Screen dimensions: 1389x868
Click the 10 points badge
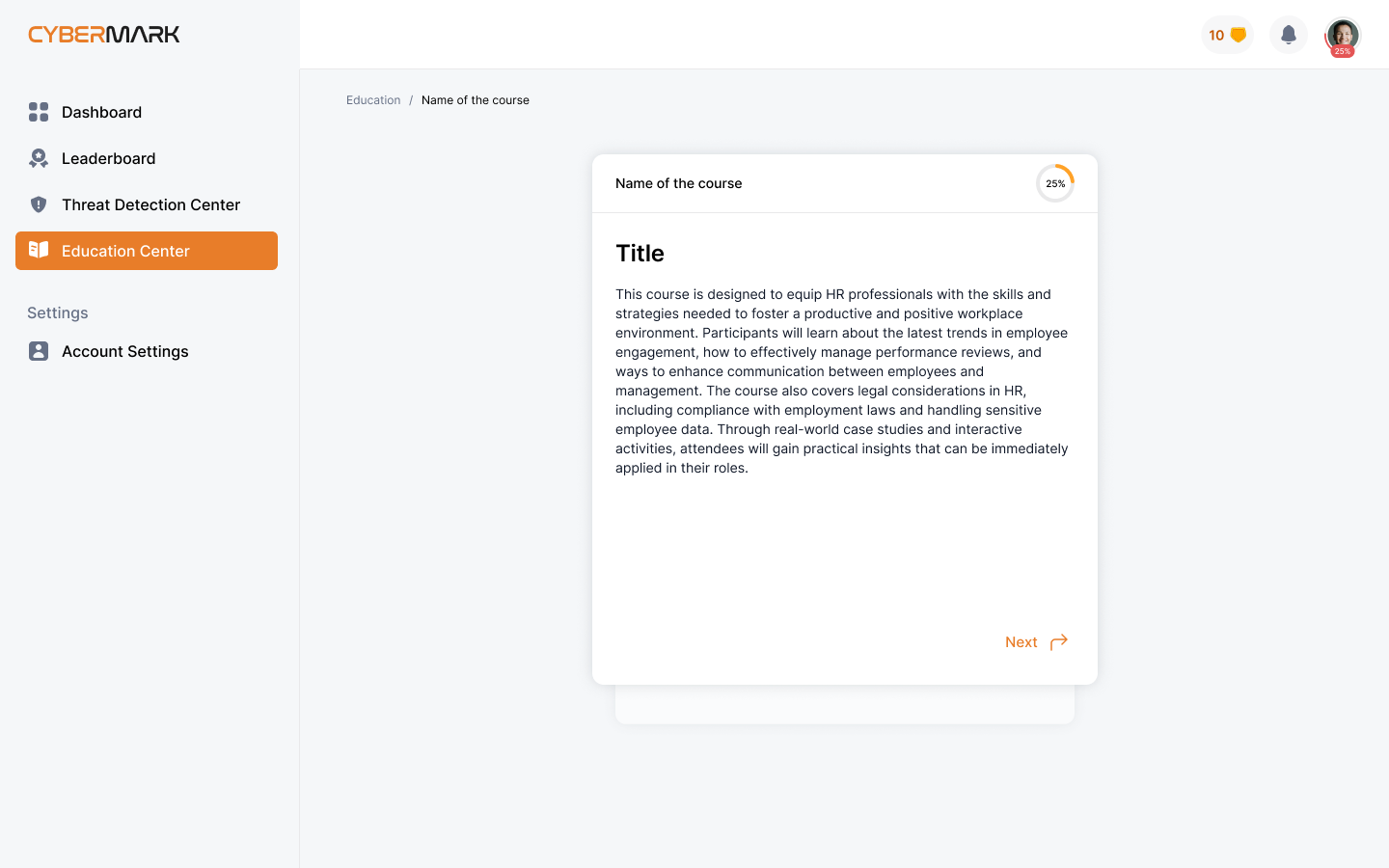click(x=1216, y=36)
